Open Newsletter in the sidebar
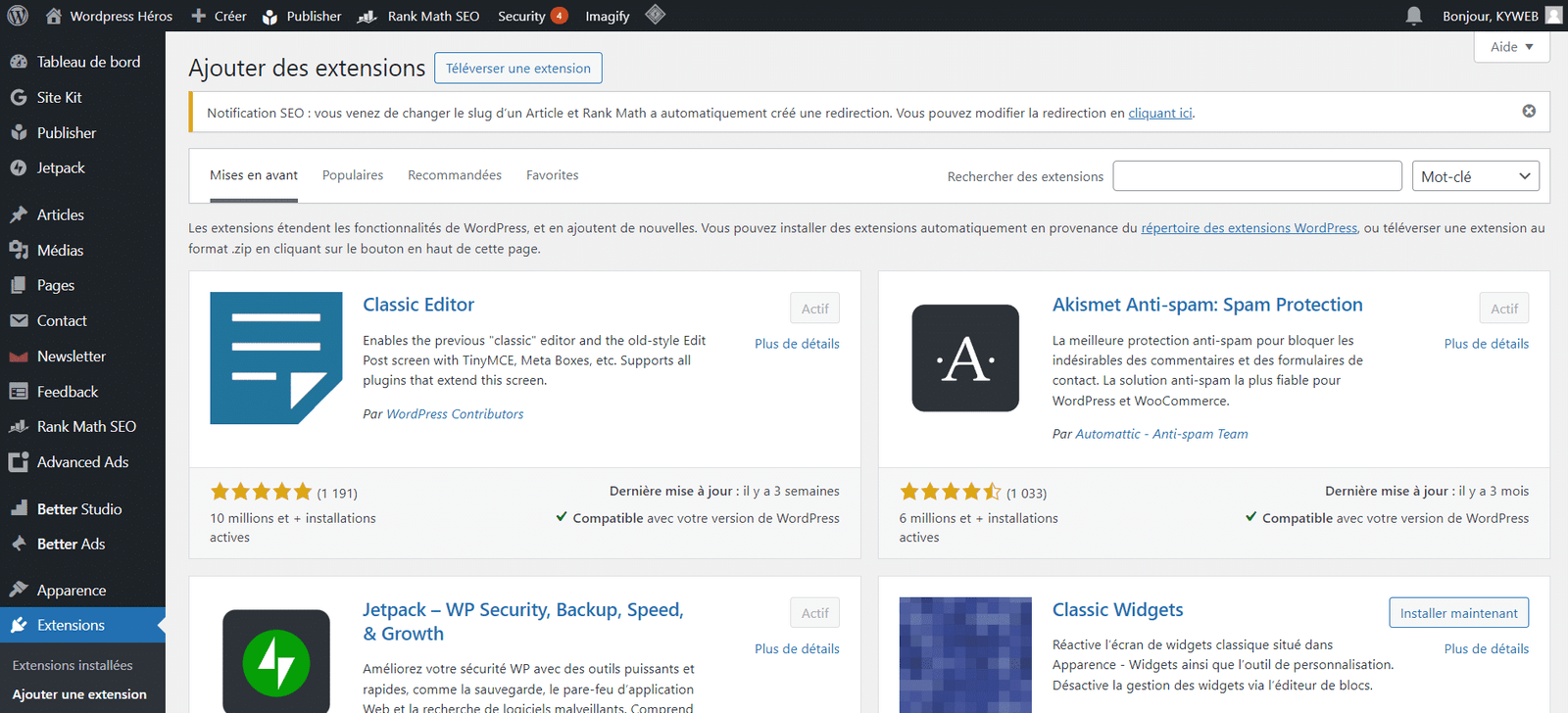This screenshot has height=713, width=1568. point(71,356)
